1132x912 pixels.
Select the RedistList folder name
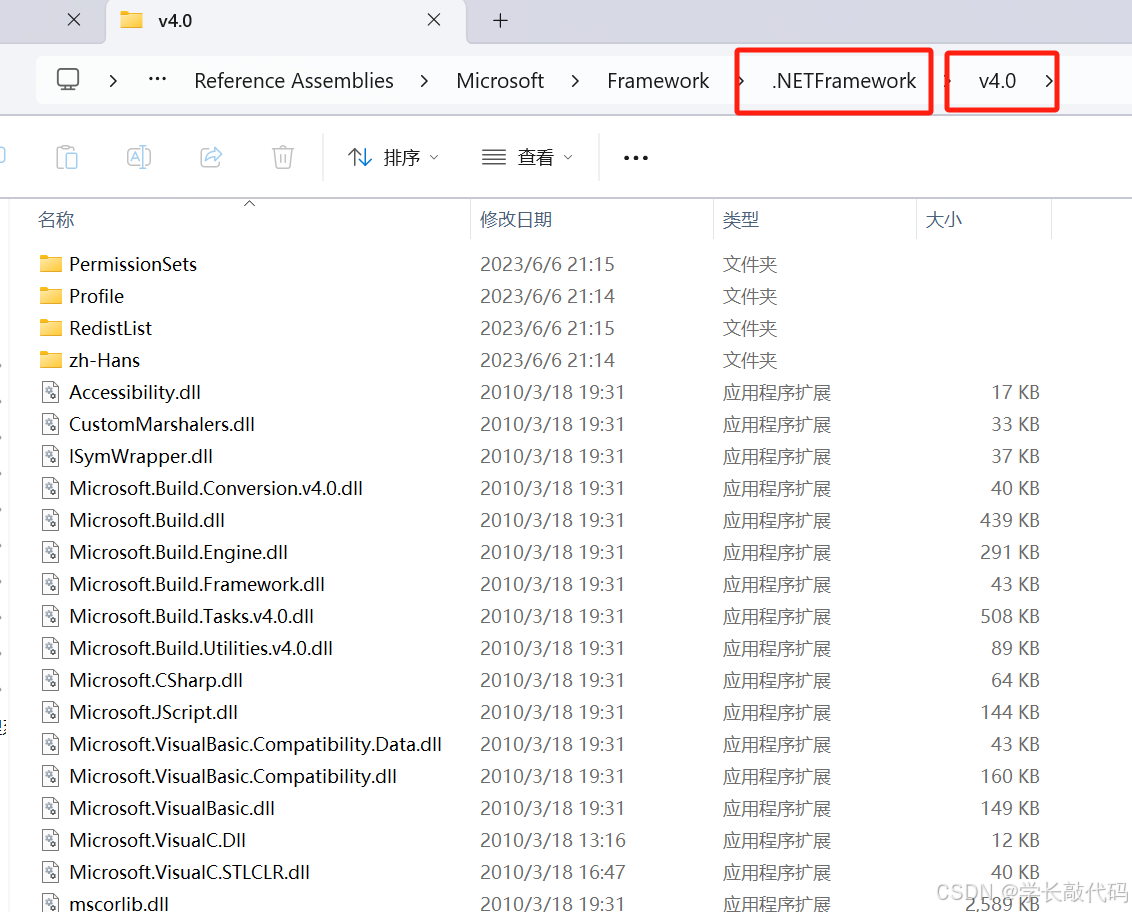point(110,329)
